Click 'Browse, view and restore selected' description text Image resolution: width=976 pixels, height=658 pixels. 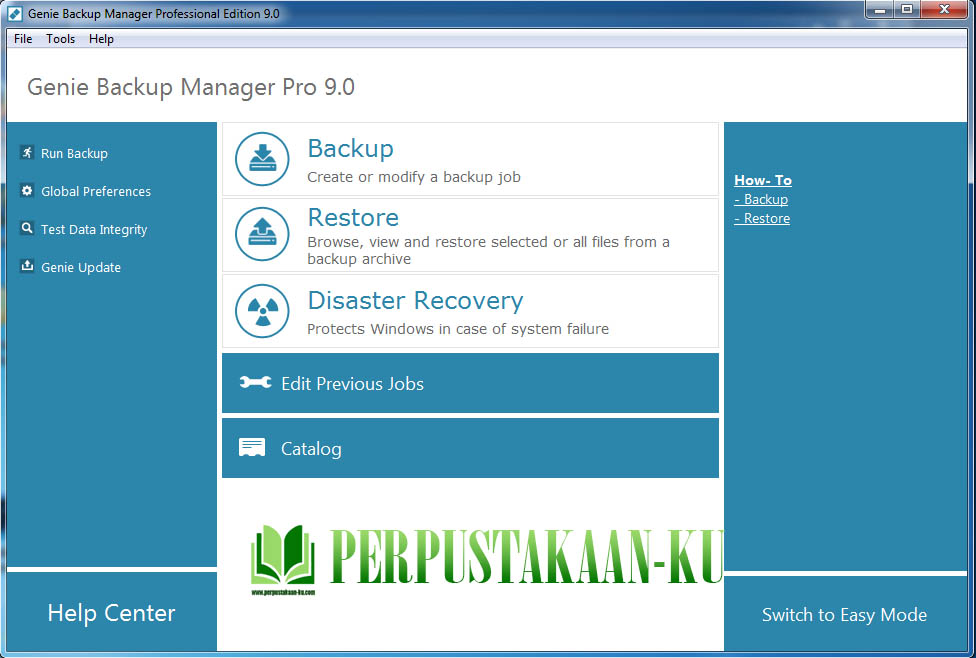click(x=489, y=250)
